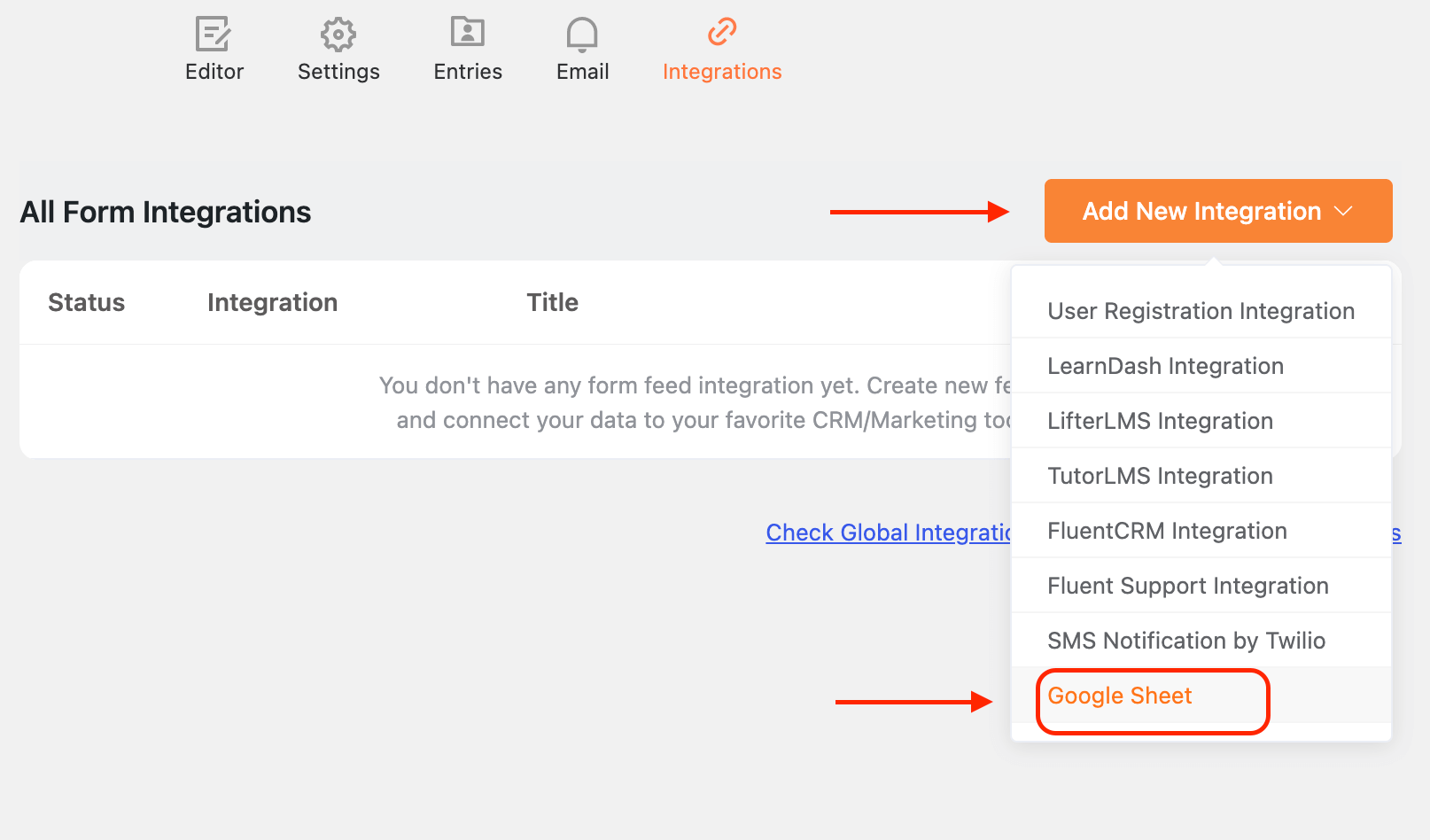Viewport: 1430px width, 840px height.
Task: Open the Settings gear icon
Action: (338, 35)
